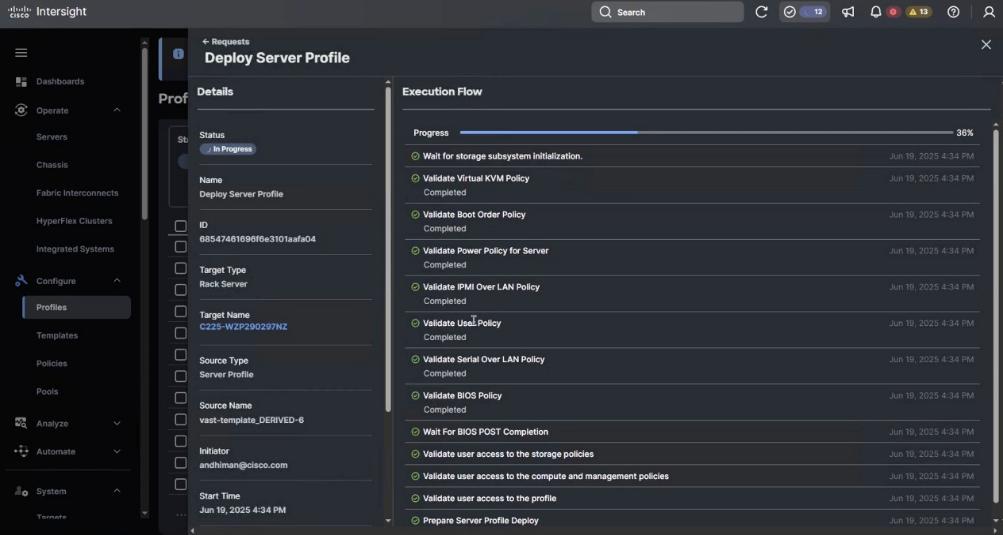Screen dimensions: 1003x535
Task: Expand the Analyze section chevron
Action: (117, 423)
